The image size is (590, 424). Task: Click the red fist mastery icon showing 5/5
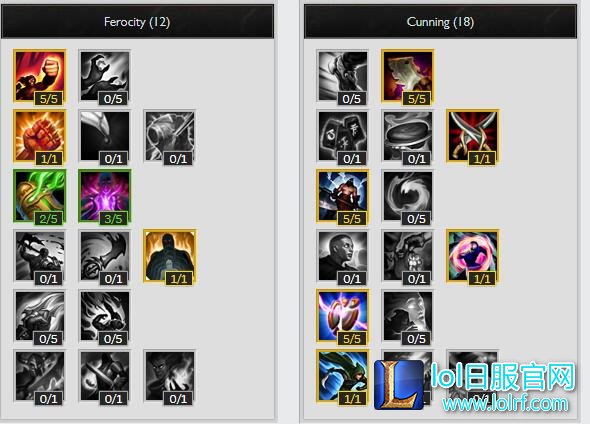click(40, 77)
